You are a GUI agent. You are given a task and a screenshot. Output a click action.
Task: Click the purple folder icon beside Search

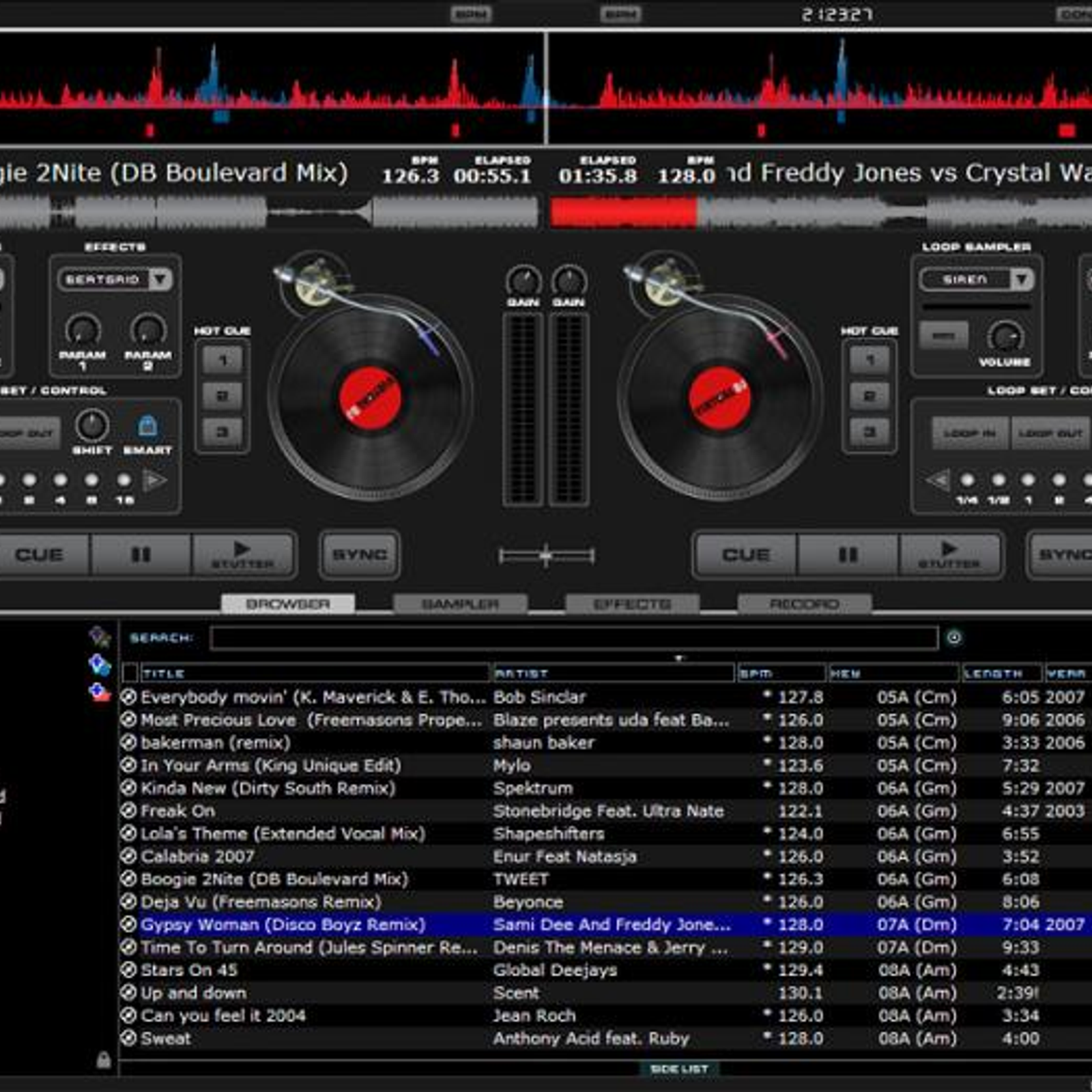point(100,637)
